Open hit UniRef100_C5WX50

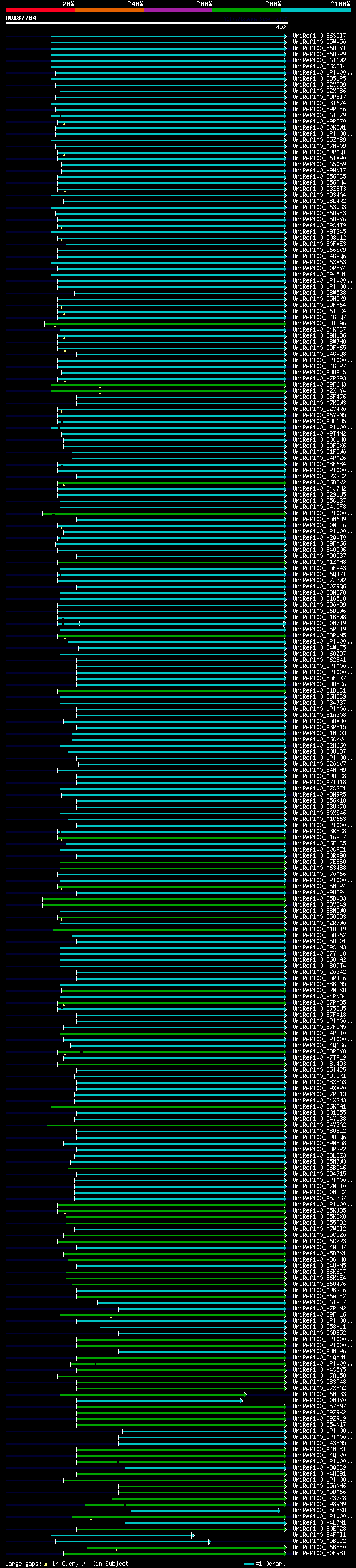point(319,42)
